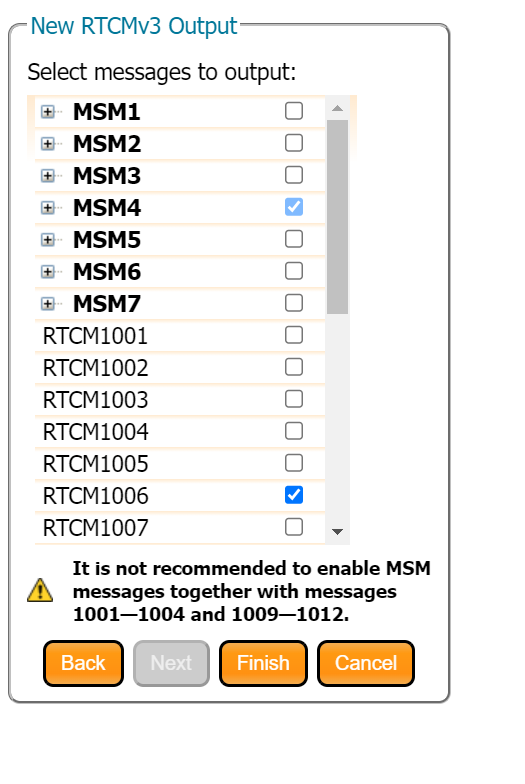Click the yellow warning triangle icon
525x784 pixels.
(40, 590)
